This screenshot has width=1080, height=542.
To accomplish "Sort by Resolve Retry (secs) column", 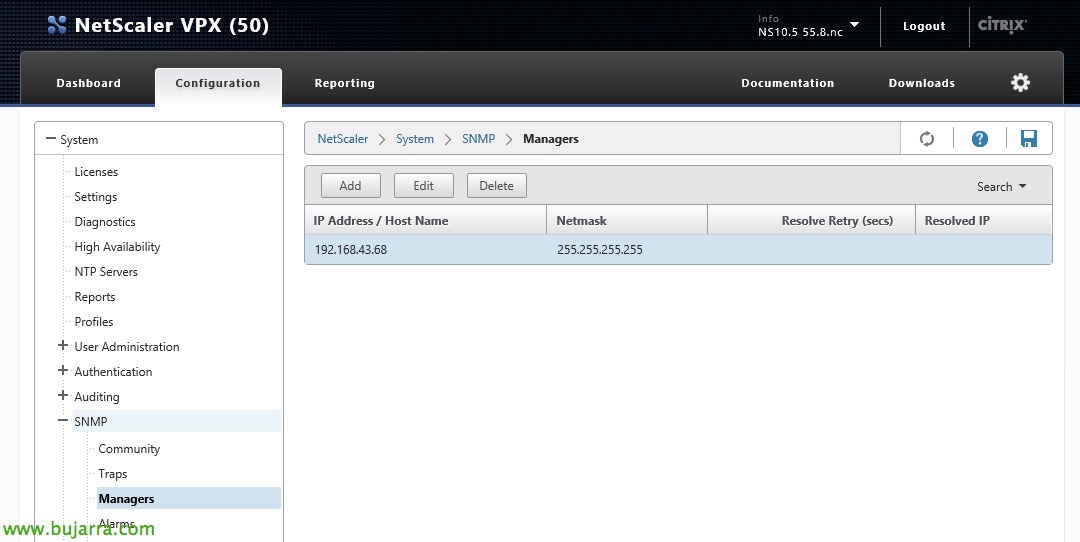I will click(811, 220).
